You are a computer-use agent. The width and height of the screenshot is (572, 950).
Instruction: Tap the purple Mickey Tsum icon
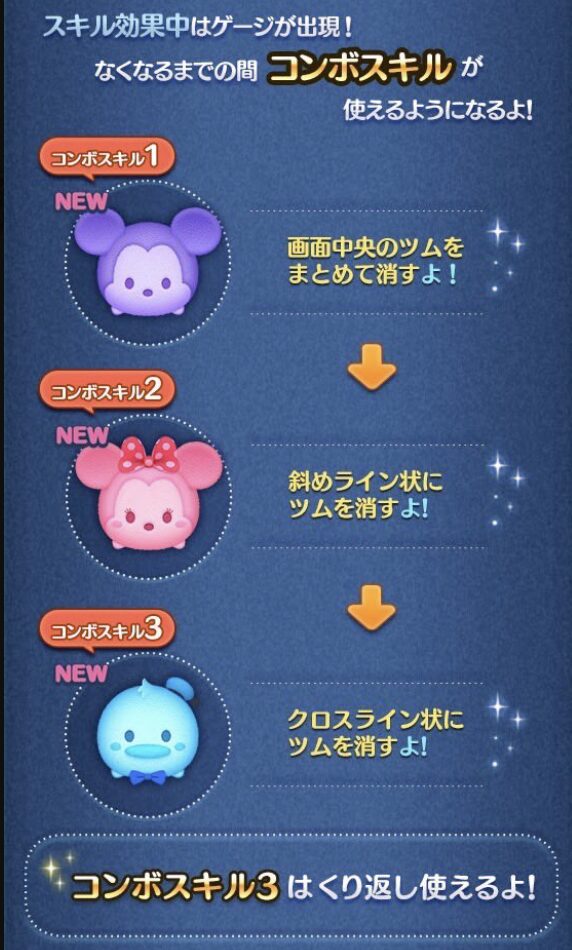(148, 261)
